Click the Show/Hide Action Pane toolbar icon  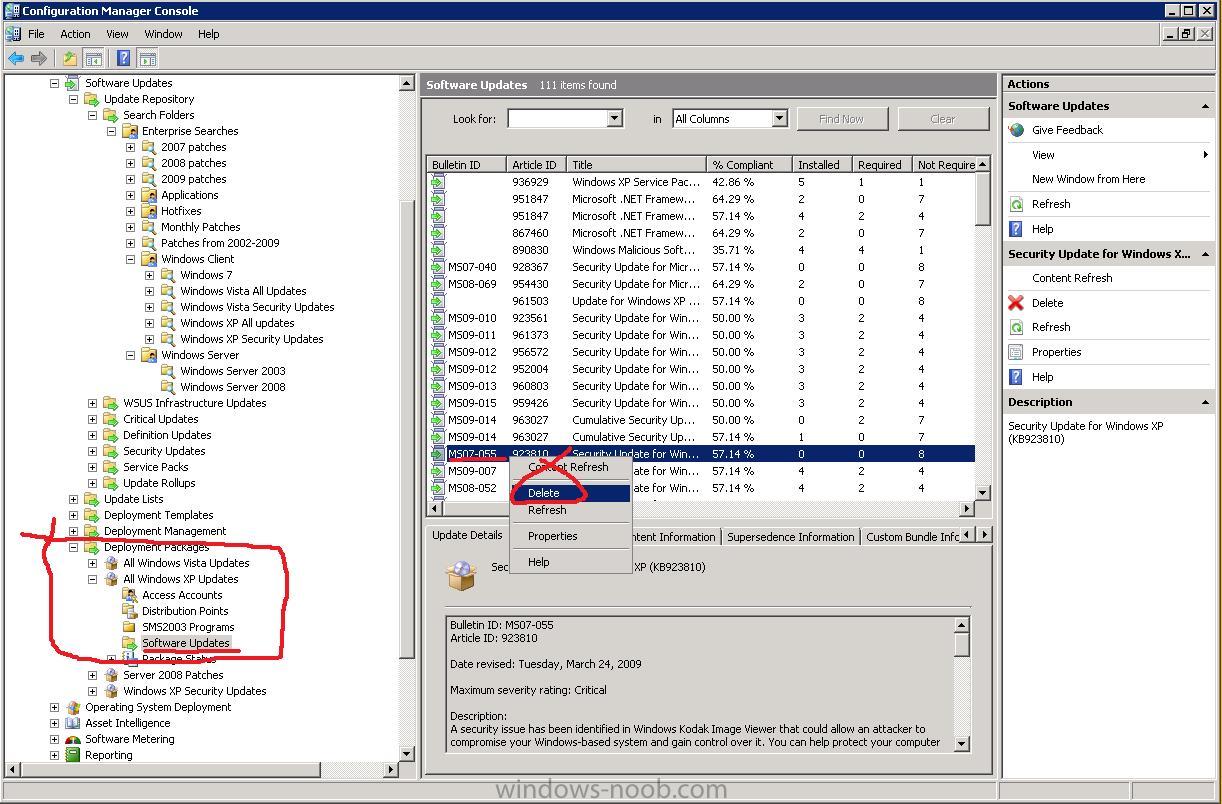147,59
